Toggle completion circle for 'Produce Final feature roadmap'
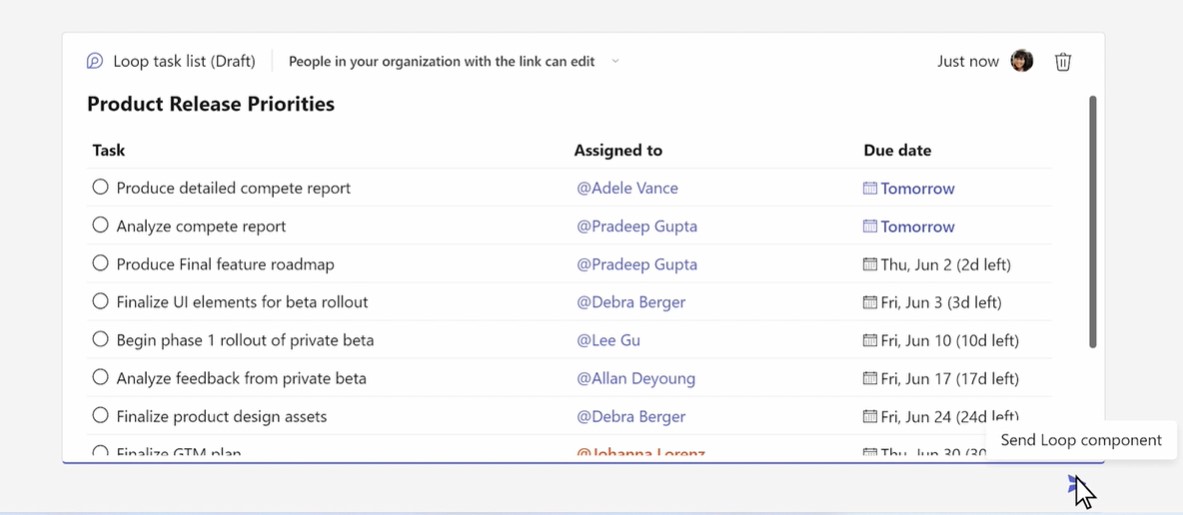Screen dimensions: 1183x515 (x=100, y=264)
